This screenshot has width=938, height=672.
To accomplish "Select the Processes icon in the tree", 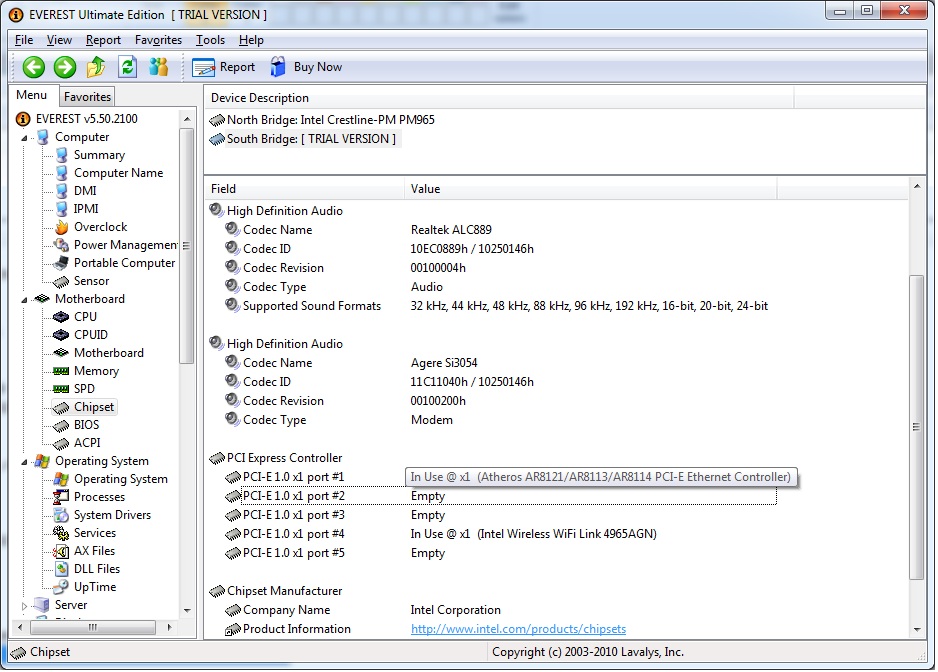I will click(61, 497).
